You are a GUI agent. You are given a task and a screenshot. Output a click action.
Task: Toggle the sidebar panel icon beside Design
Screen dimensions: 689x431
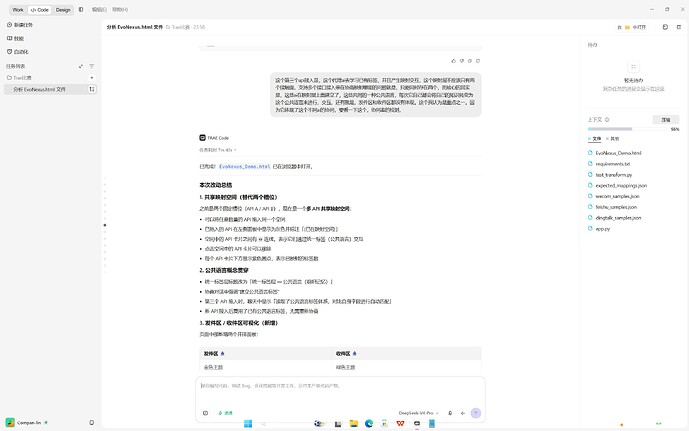click(x=81, y=9)
